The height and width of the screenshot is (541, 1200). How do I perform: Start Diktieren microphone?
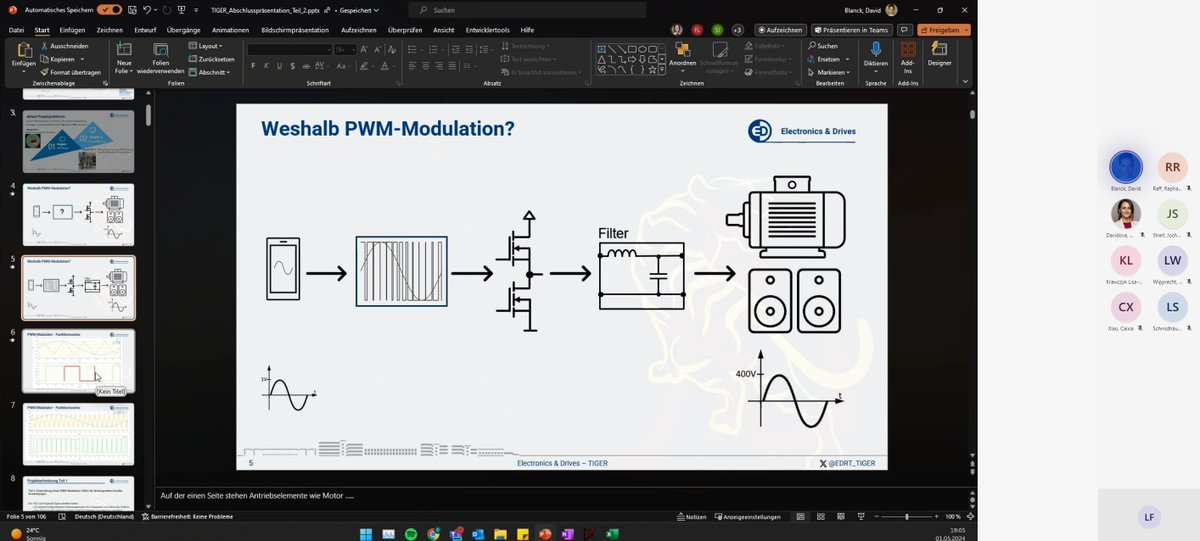point(875,55)
